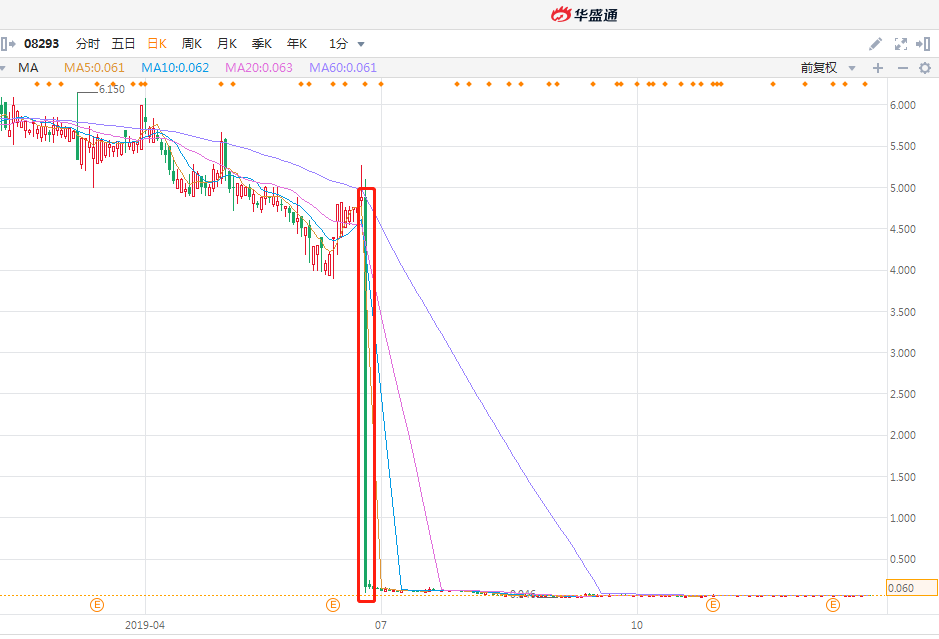The image size is (939, 639).
Task: Open chart settings gear icon
Action: 925,68
